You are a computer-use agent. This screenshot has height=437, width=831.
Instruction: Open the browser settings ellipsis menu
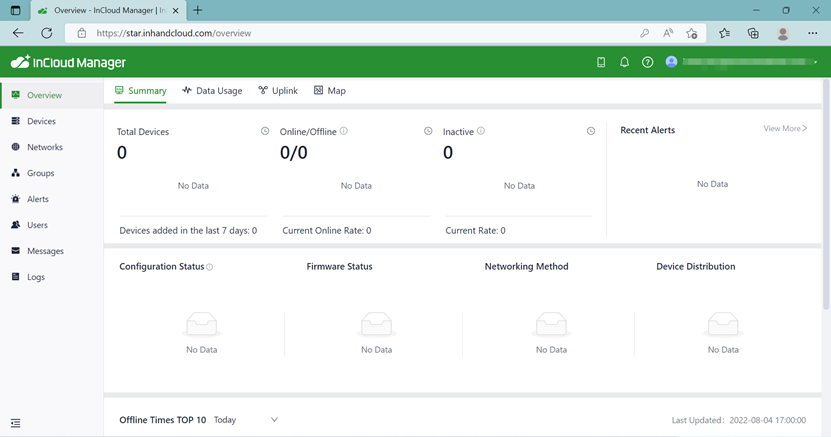click(812, 33)
